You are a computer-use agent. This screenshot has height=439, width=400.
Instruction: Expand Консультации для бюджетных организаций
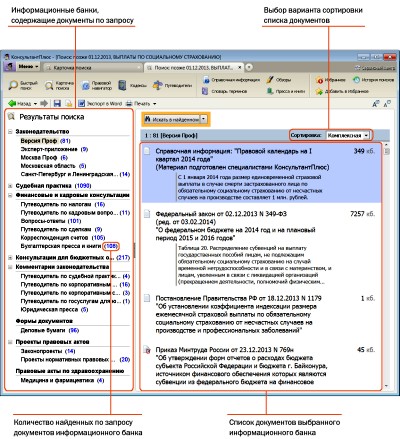(x=10, y=257)
